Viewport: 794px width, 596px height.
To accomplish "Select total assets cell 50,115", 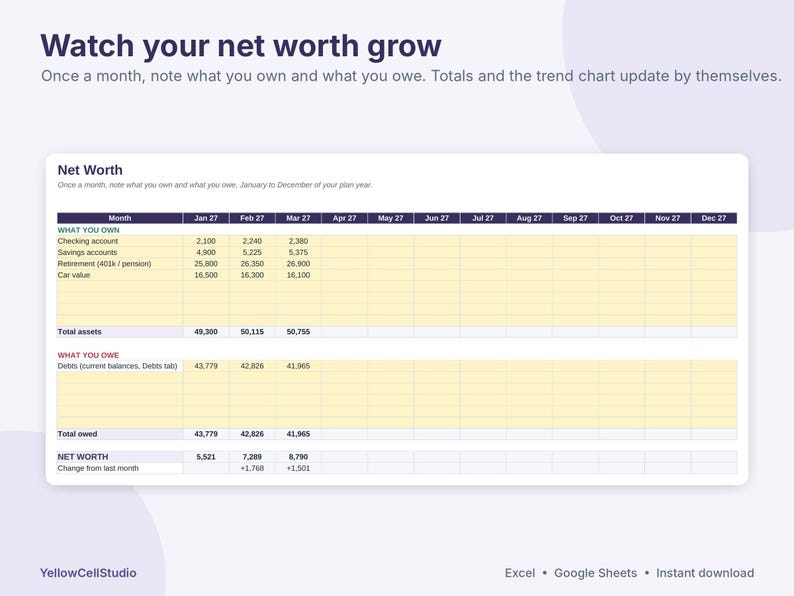I will click(x=252, y=332).
